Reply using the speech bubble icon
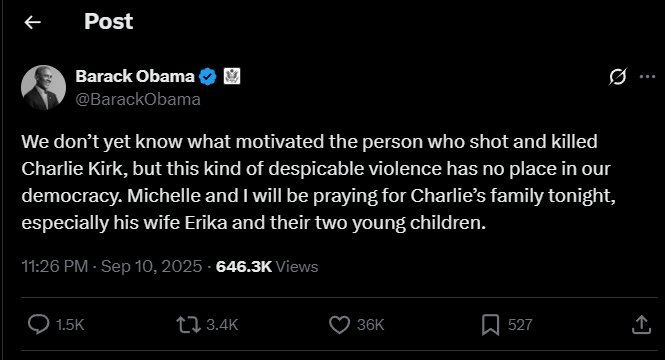The image size is (665, 360). (x=39, y=325)
